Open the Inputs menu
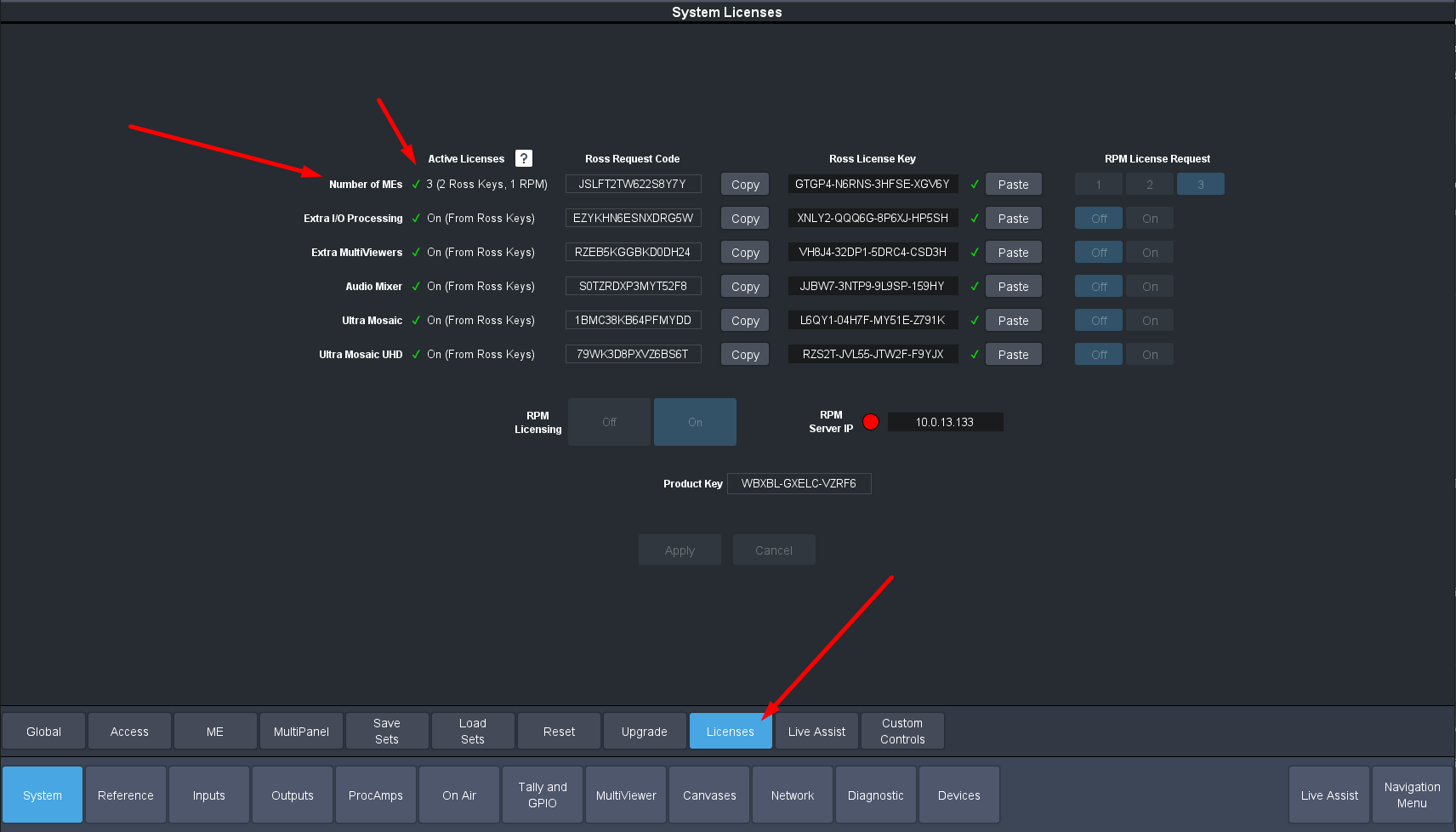 (209, 795)
